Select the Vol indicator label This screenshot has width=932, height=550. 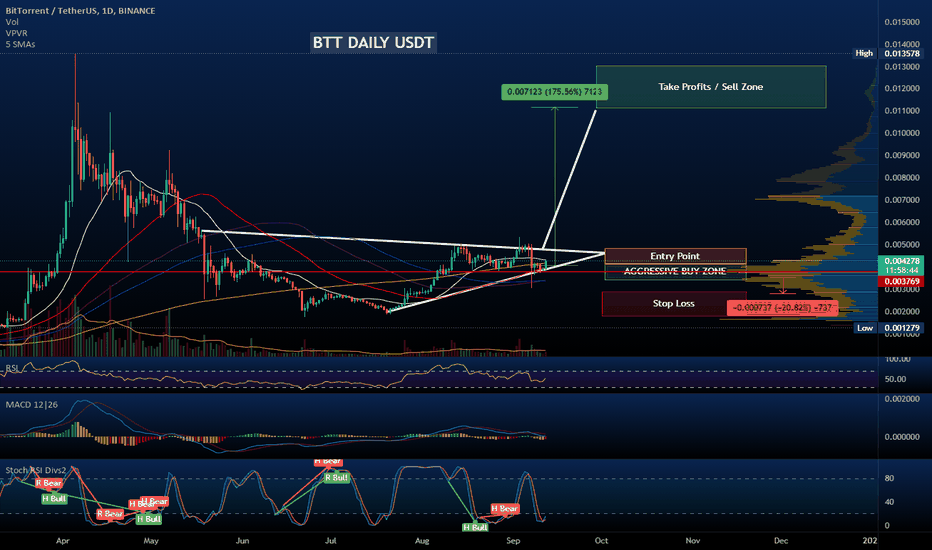click(12, 22)
